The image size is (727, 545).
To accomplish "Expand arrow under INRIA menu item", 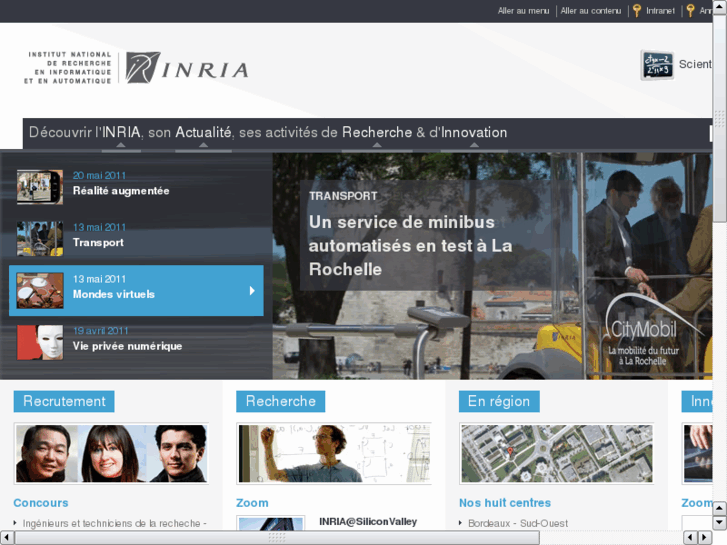I will [x=121, y=145].
